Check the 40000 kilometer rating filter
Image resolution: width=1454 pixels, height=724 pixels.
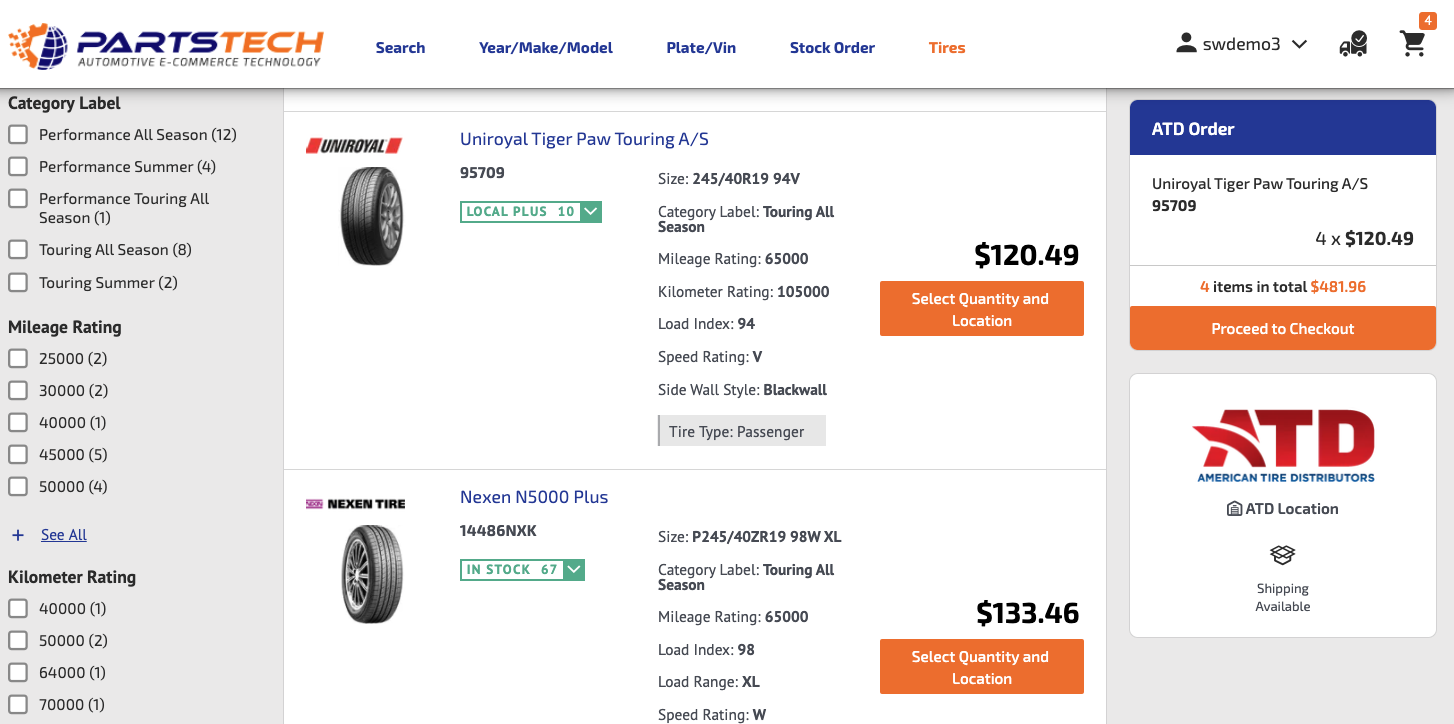coord(18,609)
